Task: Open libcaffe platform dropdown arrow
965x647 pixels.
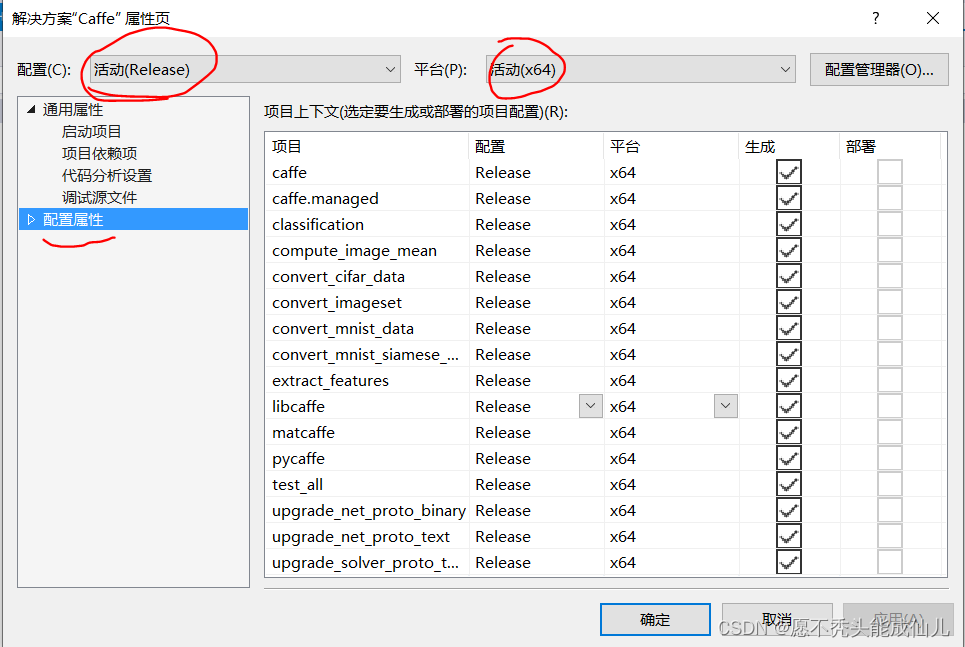Action: [x=726, y=406]
